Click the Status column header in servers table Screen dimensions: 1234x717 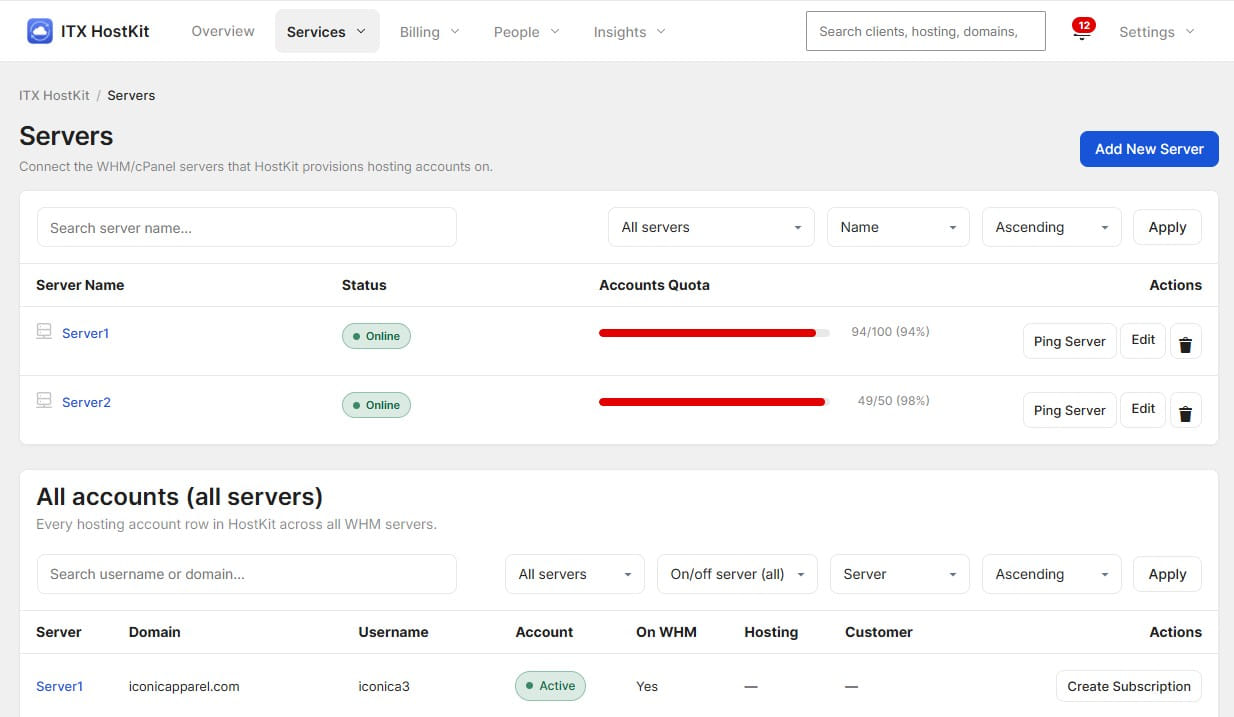click(364, 285)
